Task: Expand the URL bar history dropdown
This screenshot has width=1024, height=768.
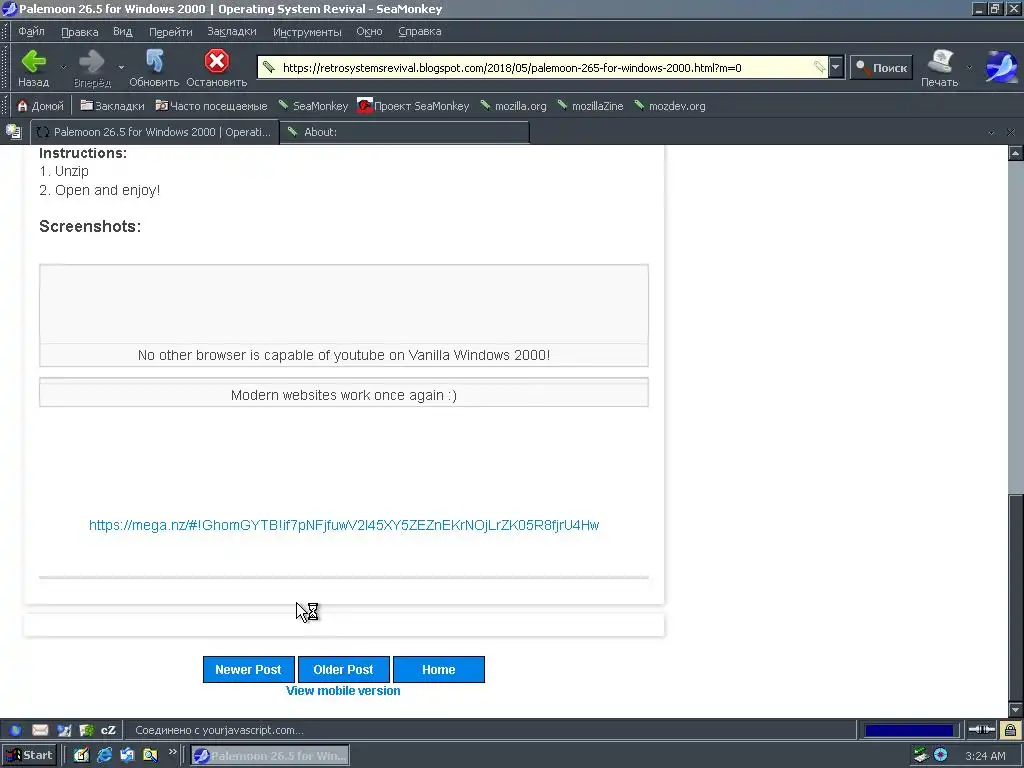Action: [x=836, y=67]
